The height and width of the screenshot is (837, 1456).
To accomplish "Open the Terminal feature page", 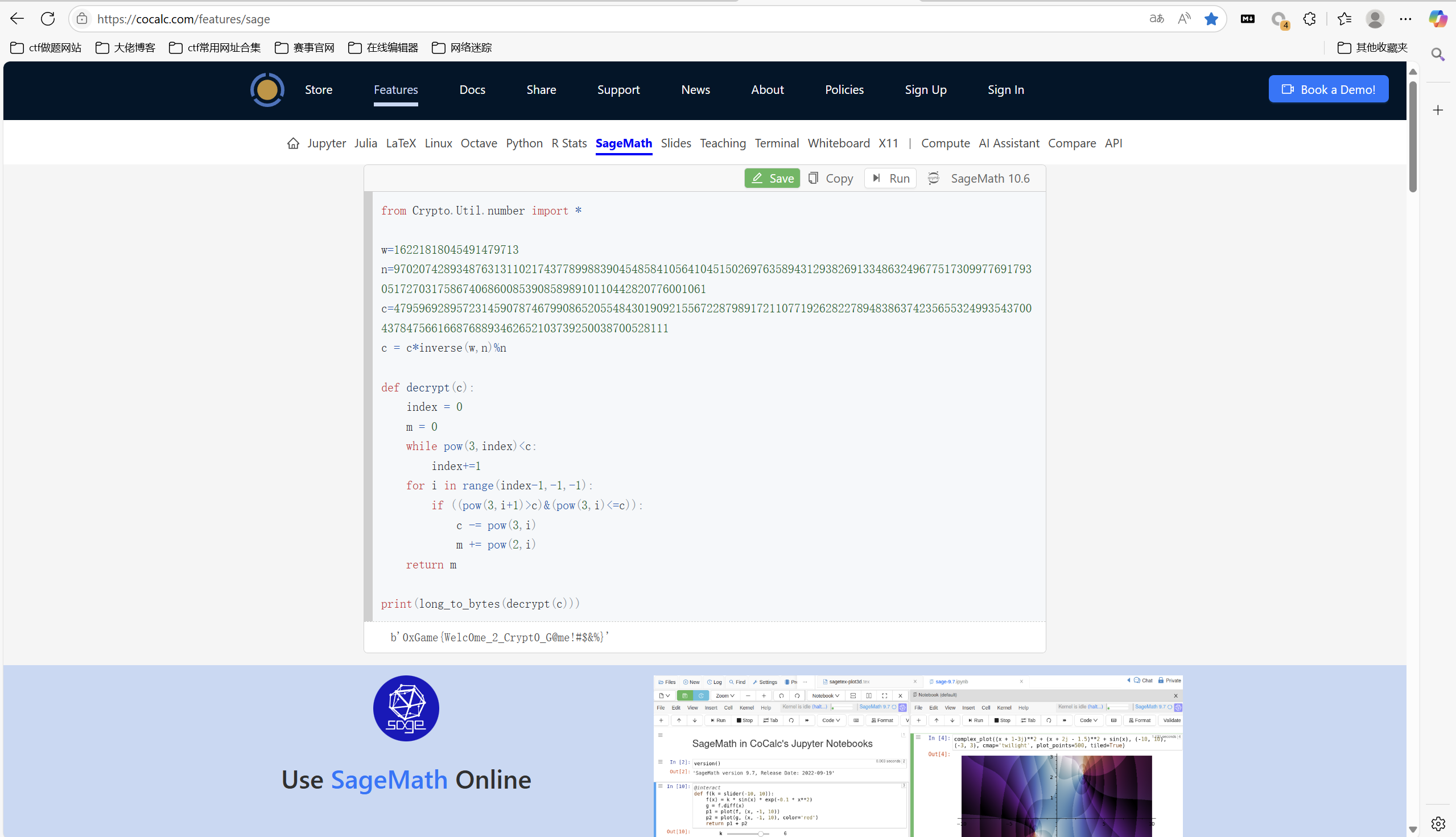I will point(777,143).
